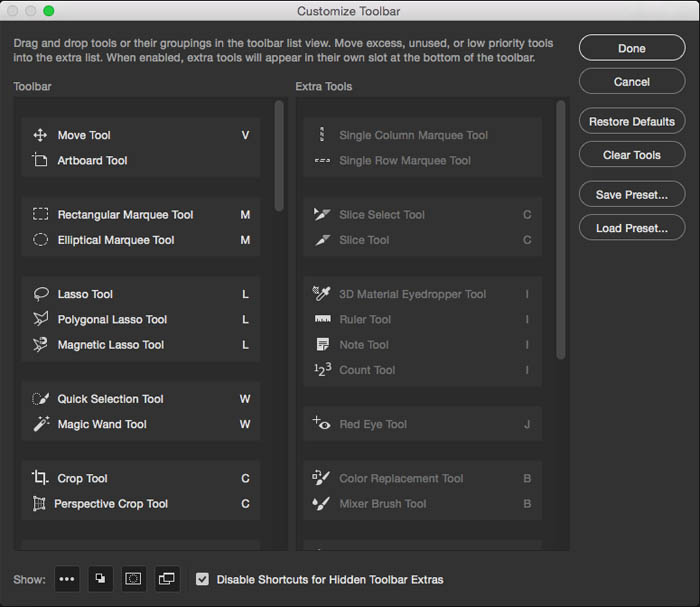The width and height of the screenshot is (700, 607).
Task: Uncheck Disable Shortcuts for Hidden Toolbar Extras
Action: click(202, 579)
